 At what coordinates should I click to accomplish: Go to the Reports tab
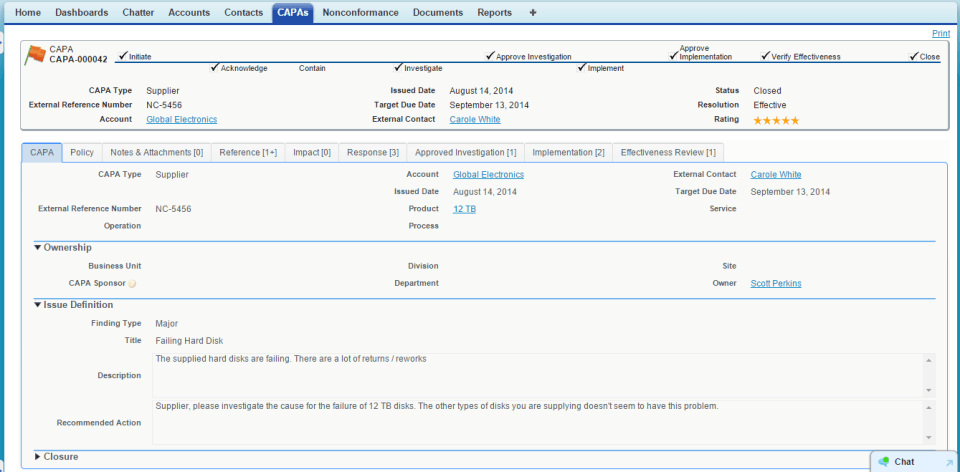(495, 12)
